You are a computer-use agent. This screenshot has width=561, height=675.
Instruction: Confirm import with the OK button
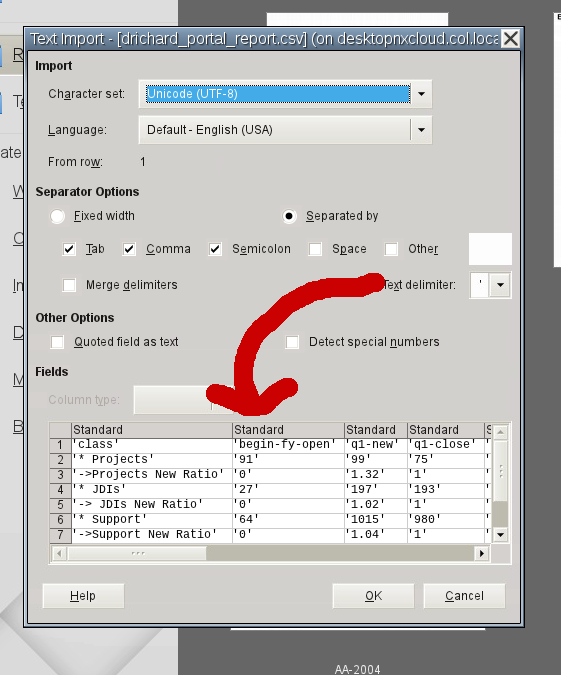coord(373,596)
